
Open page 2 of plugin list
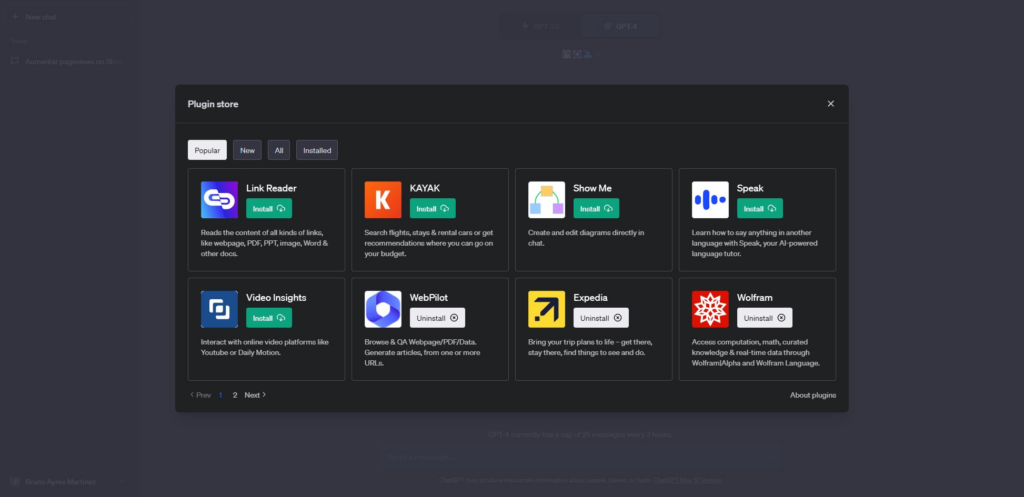pos(235,395)
